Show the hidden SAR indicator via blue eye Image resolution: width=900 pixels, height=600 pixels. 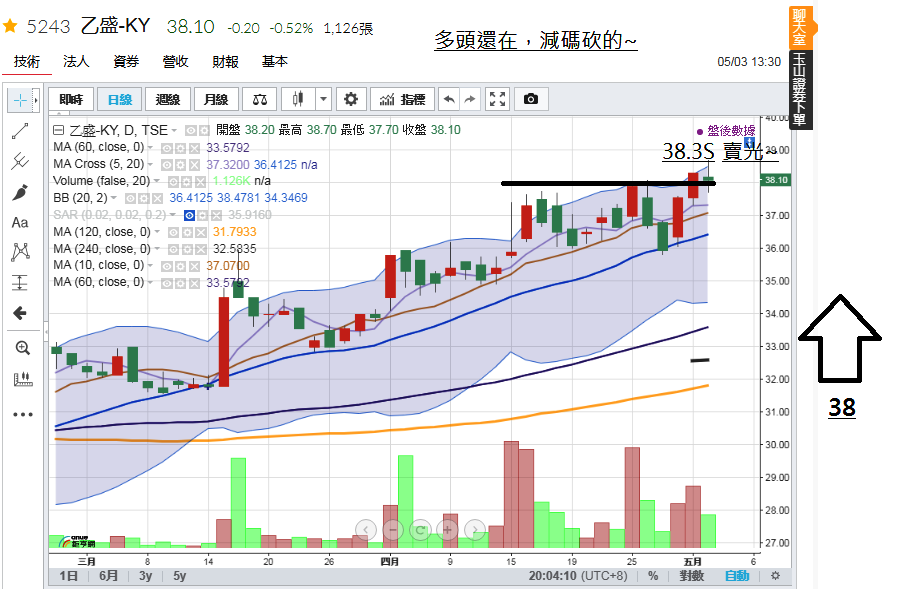(x=189, y=215)
